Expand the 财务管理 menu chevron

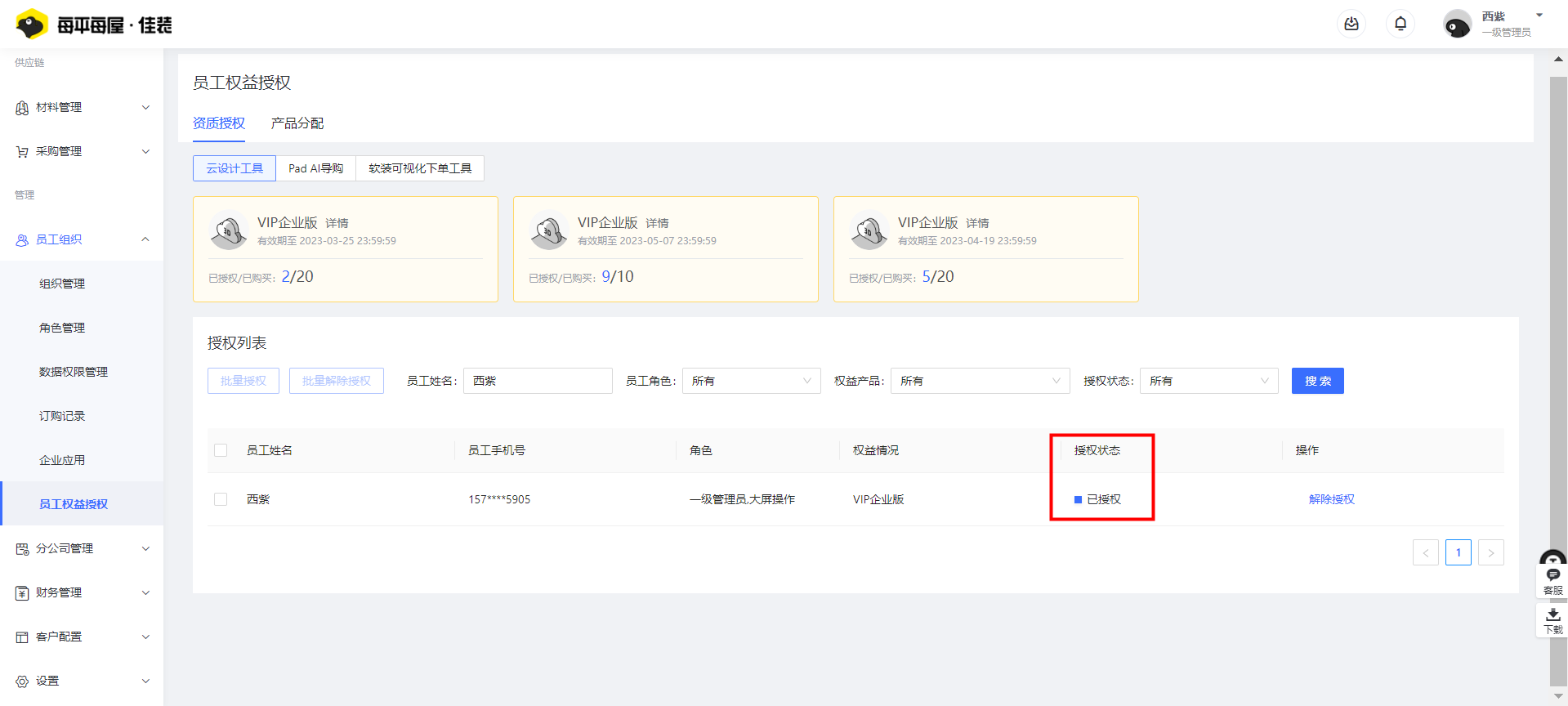pyautogui.click(x=145, y=593)
